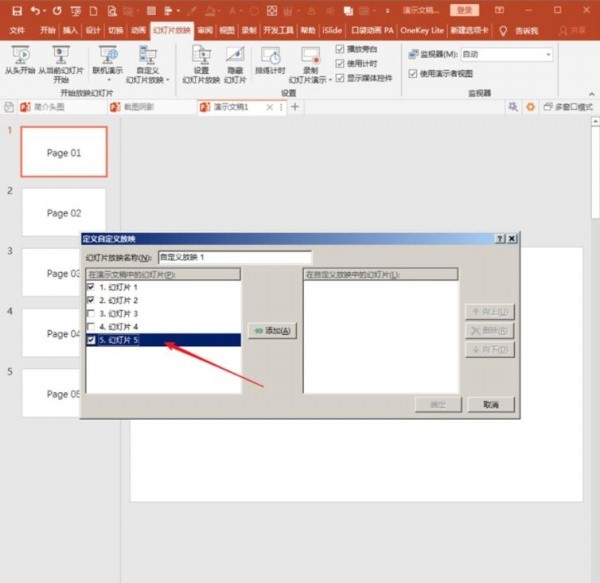Screen dimensions: 600x583
Task: Toggle the 使用计时 checkbox
Action: (339, 64)
